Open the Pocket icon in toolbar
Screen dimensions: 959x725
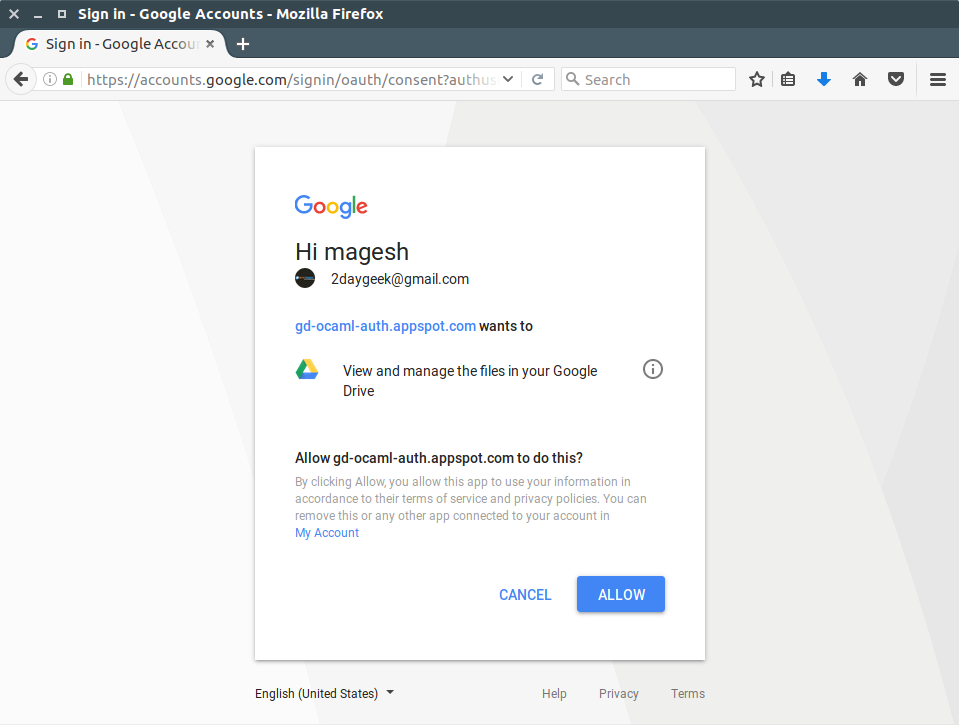tap(896, 80)
